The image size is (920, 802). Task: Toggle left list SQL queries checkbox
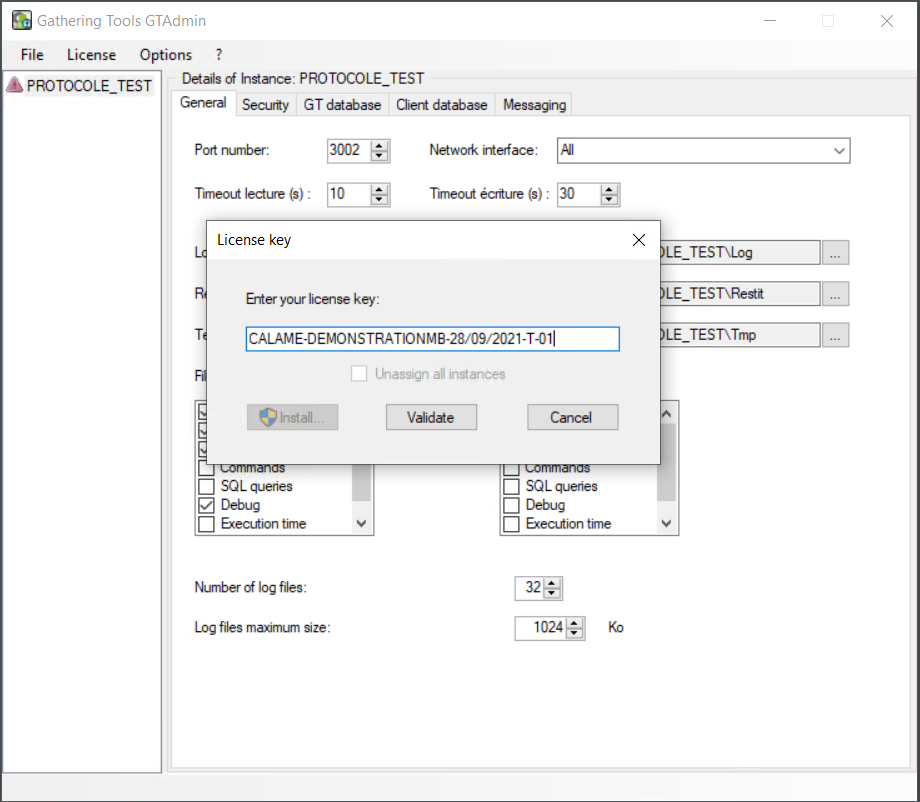coord(206,486)
